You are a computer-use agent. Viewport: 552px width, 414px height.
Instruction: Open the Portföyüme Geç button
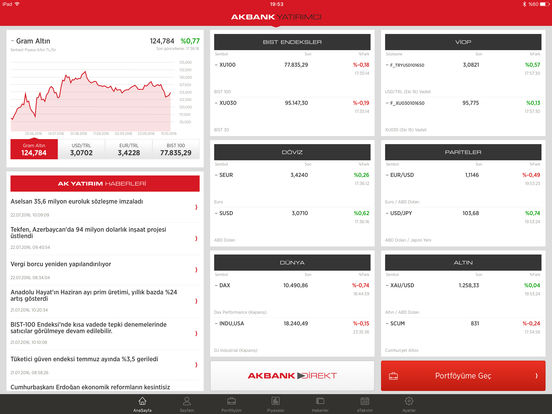[463, 376]
